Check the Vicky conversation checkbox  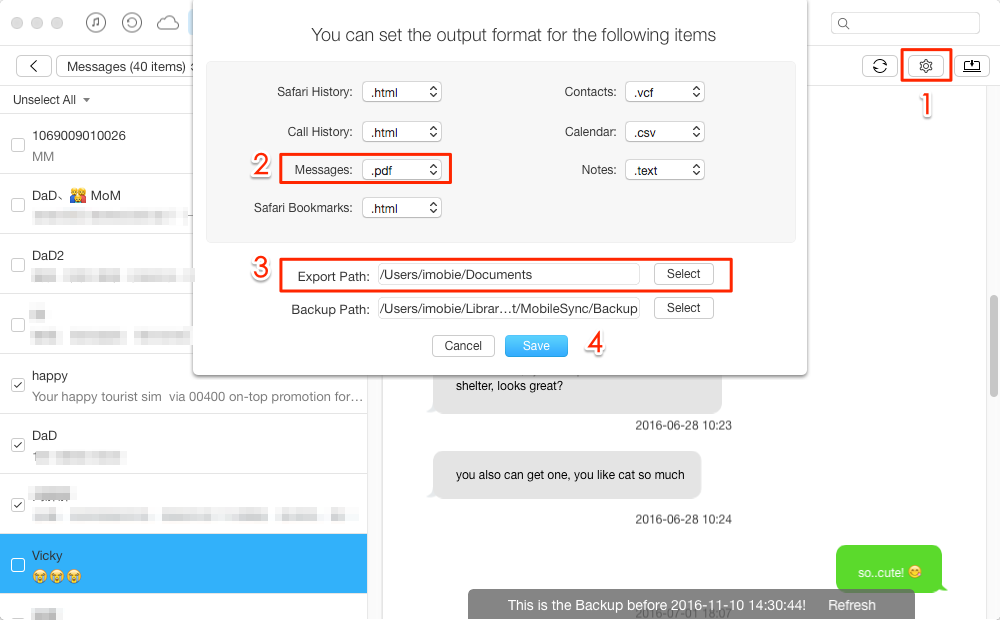tap(18, 565)
